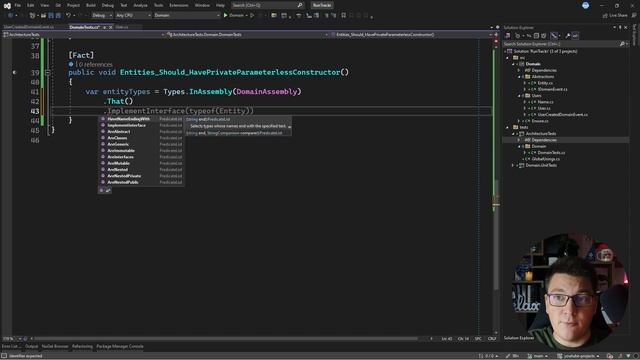Select DomainTests.cs in Solution Explorer tree
Image resolution: width=640 pixels, height=360 pixels.
(x=551, y=153)
